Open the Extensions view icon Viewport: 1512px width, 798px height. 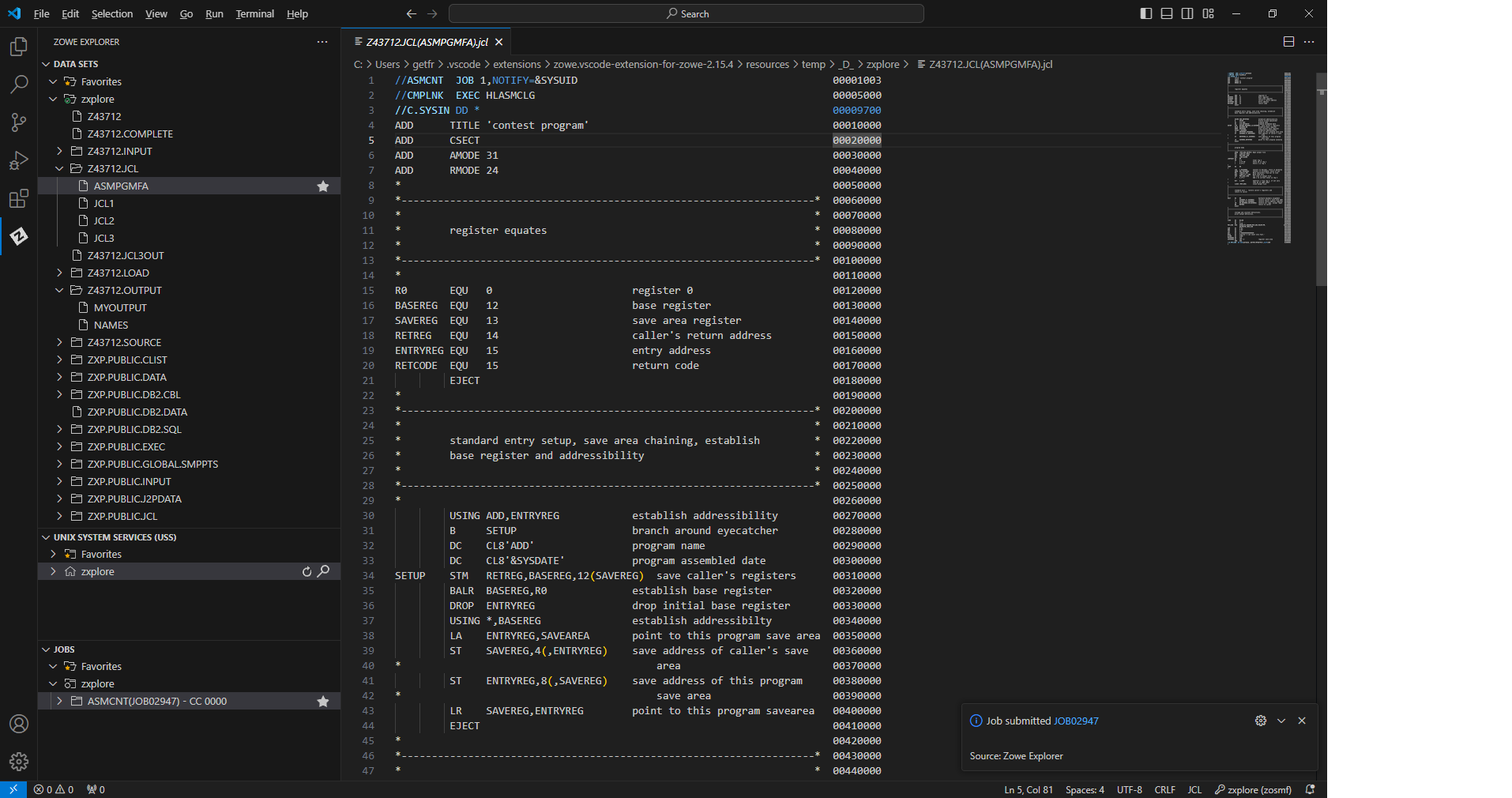[x=19, y=198]
